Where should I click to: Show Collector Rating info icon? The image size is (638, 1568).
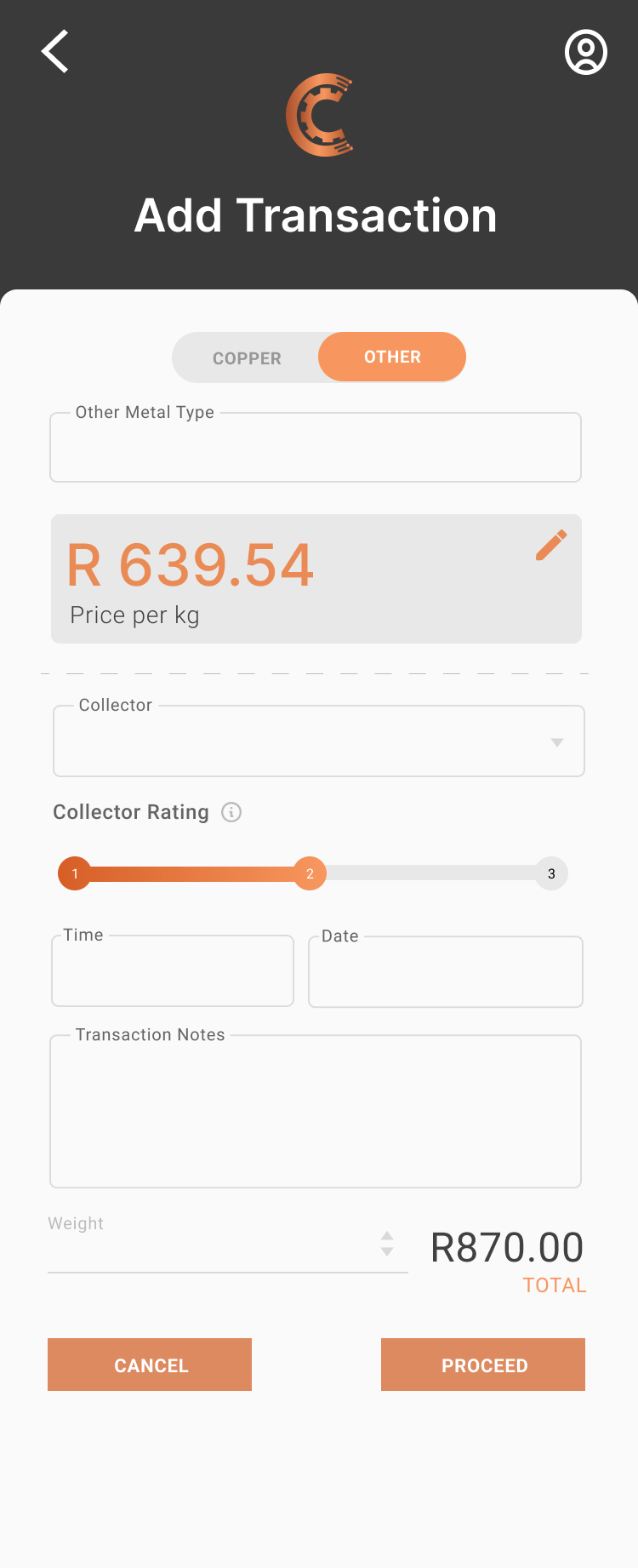(x=231, y=812)
